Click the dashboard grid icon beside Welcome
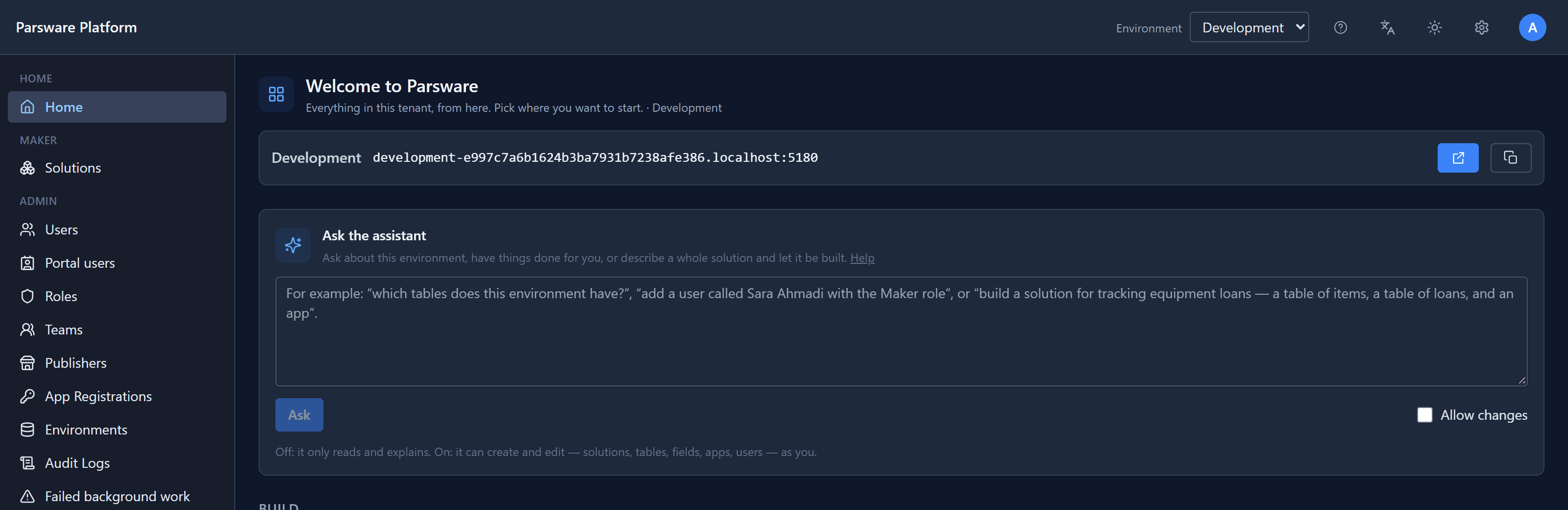This screenshot has height=510, width=1568. [276, 94]
